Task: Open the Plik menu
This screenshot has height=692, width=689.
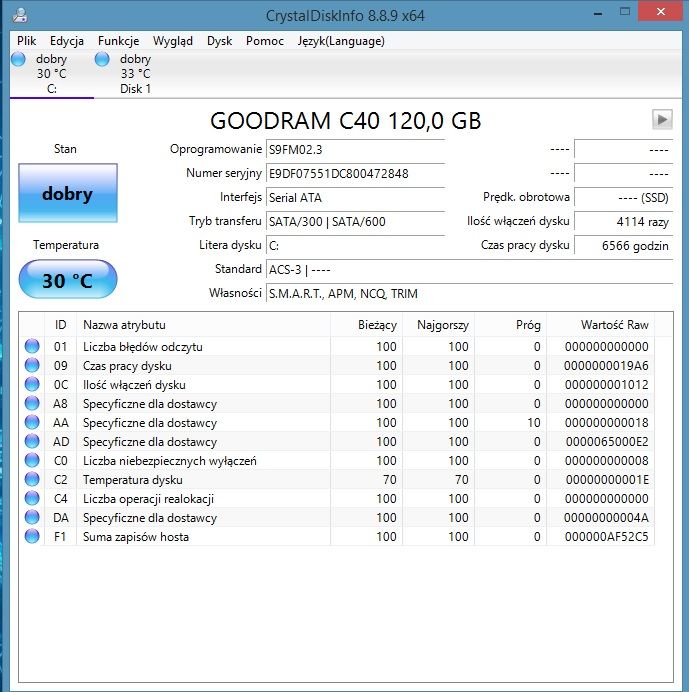Action: [x=26, y=41]
